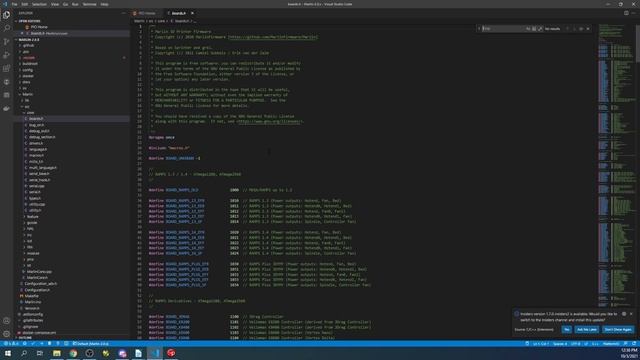Close the Insiders update notification
Image resolution: width=640 pixels, height=360 pixels.
[x=631, y=314]
